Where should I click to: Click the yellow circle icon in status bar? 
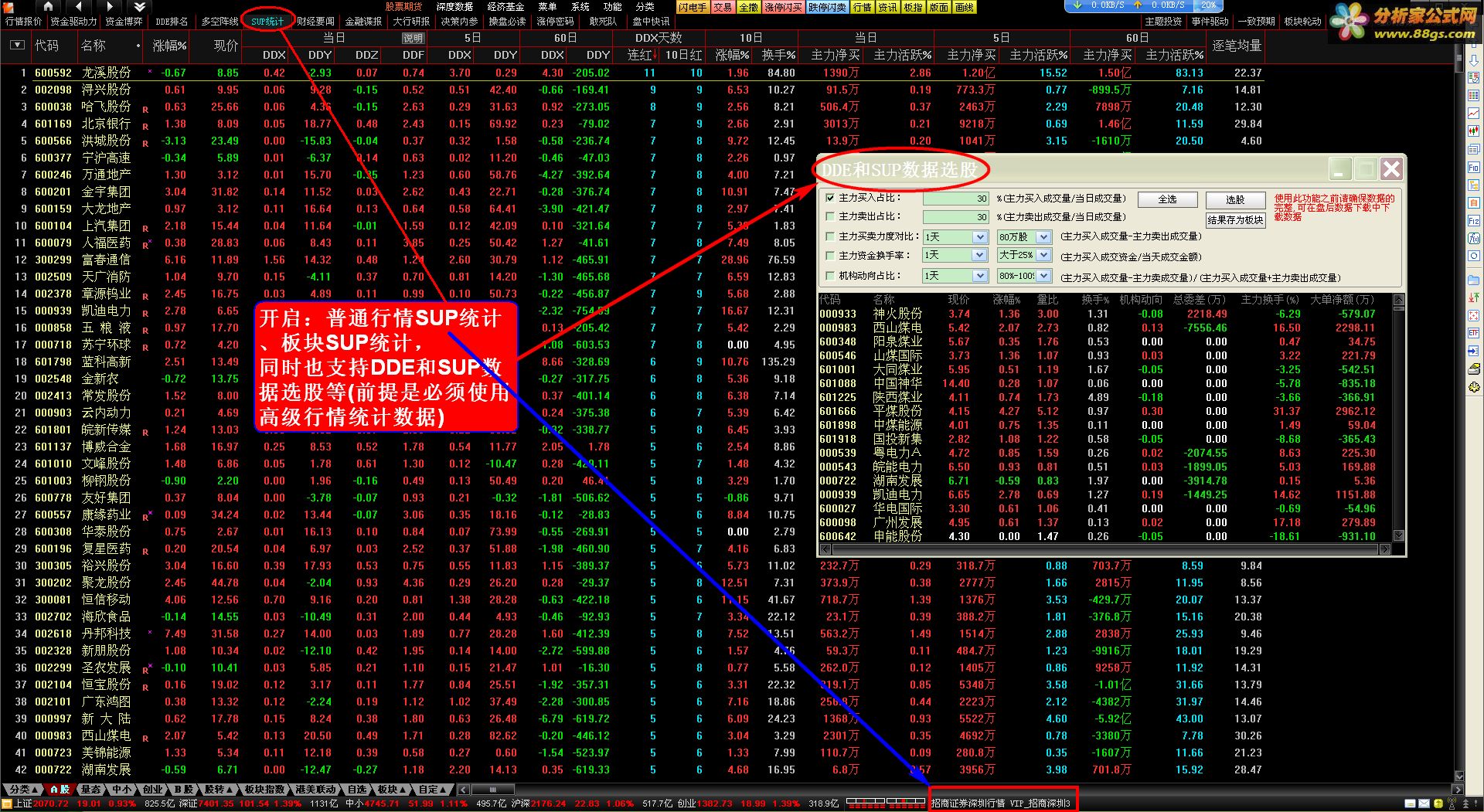coord(1438,804)
